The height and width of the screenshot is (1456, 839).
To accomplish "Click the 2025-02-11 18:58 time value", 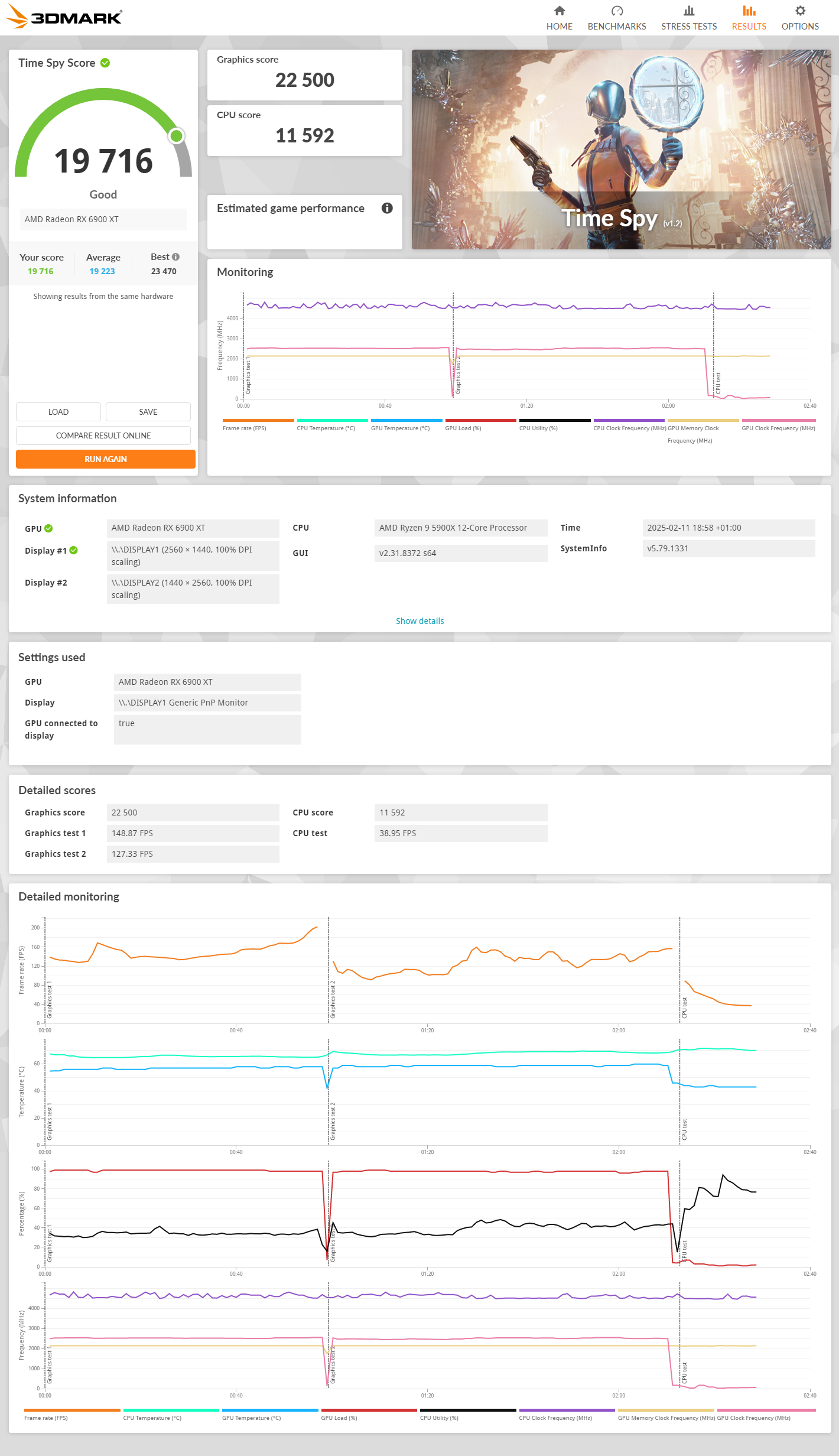I will 729,528.
